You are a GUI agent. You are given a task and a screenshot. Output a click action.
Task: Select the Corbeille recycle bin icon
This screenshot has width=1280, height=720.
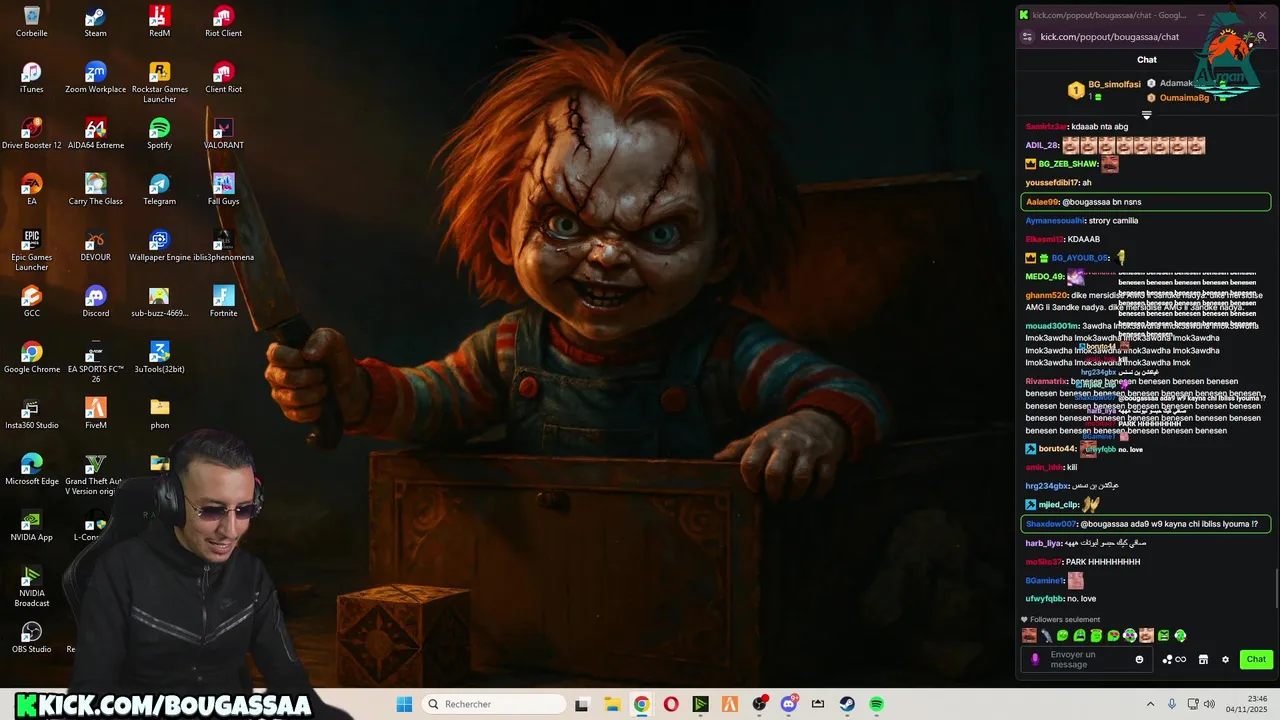coord(31,21)
